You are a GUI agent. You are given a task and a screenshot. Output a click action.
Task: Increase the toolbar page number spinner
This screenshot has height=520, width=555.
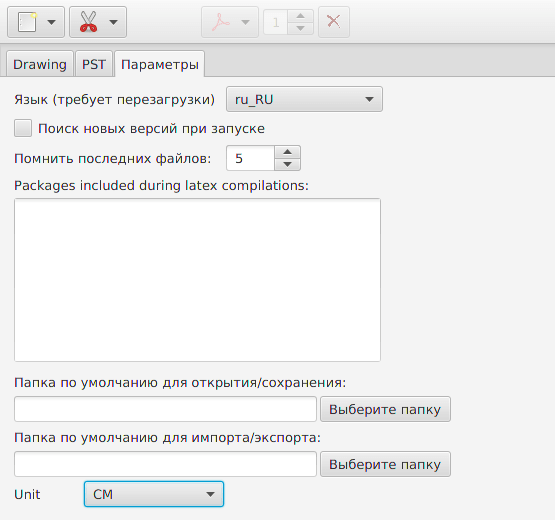click(301, 16)
